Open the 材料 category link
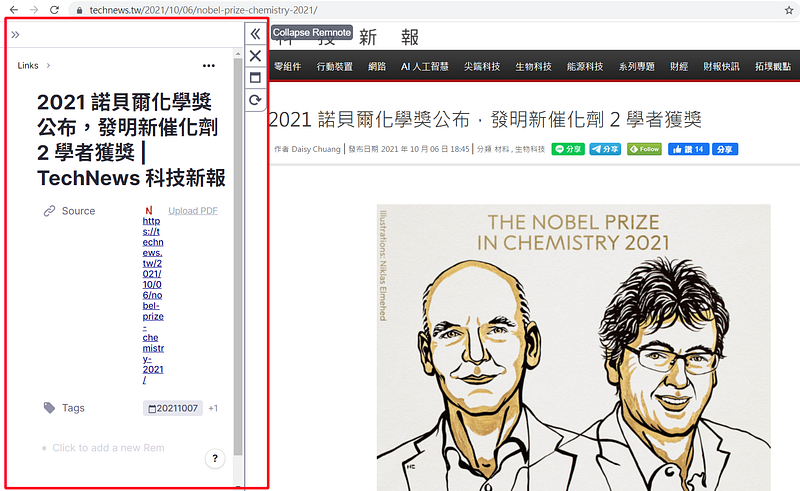Screen dimensions: 800x491 pos(502,149)
